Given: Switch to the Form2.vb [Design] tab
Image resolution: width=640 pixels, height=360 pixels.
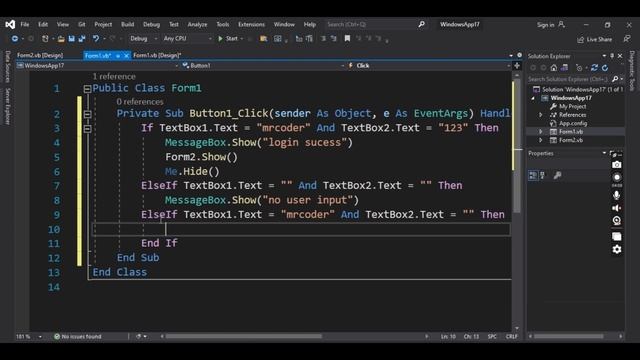Looking at the screenshot, I should click(40, 56).
